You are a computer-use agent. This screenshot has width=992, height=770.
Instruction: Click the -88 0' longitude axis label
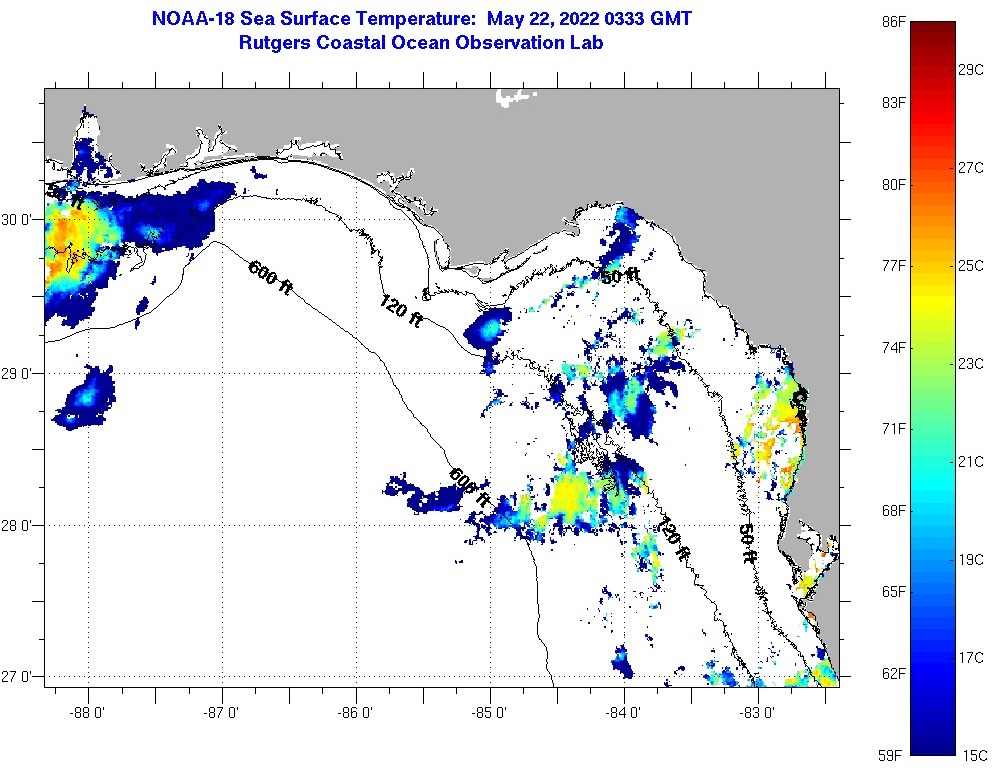point(88,713)
